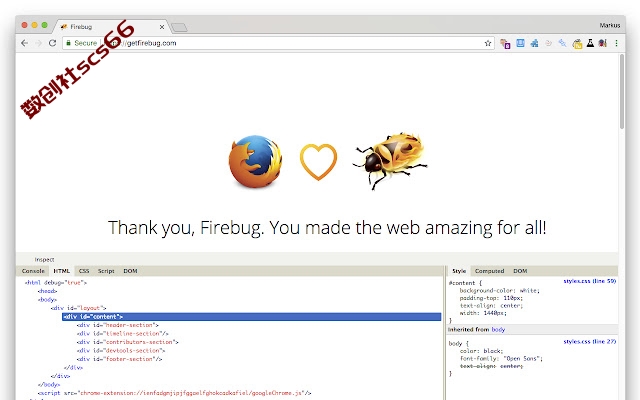Click the struck-through text-align: center property
Viewport: 640px width, 400px height.
pyautogui.click(x=491, y=366)
